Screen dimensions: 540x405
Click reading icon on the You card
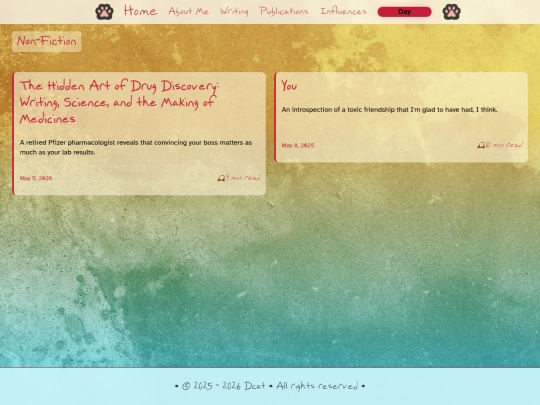[x=481, y=145]
